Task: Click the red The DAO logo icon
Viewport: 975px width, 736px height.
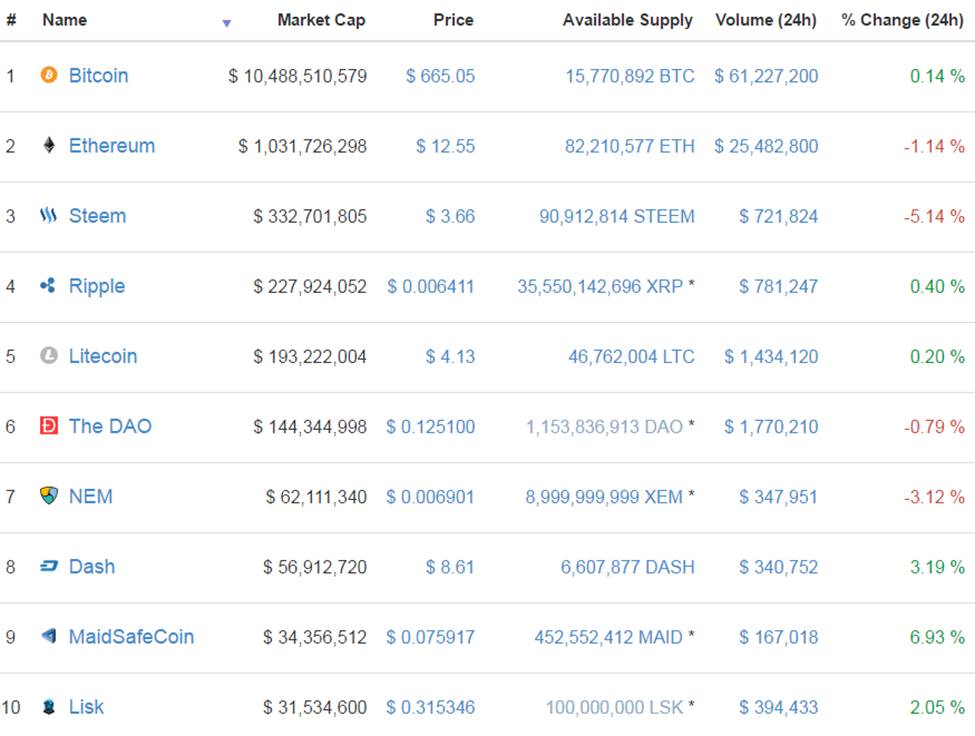Action: [49, 426]
